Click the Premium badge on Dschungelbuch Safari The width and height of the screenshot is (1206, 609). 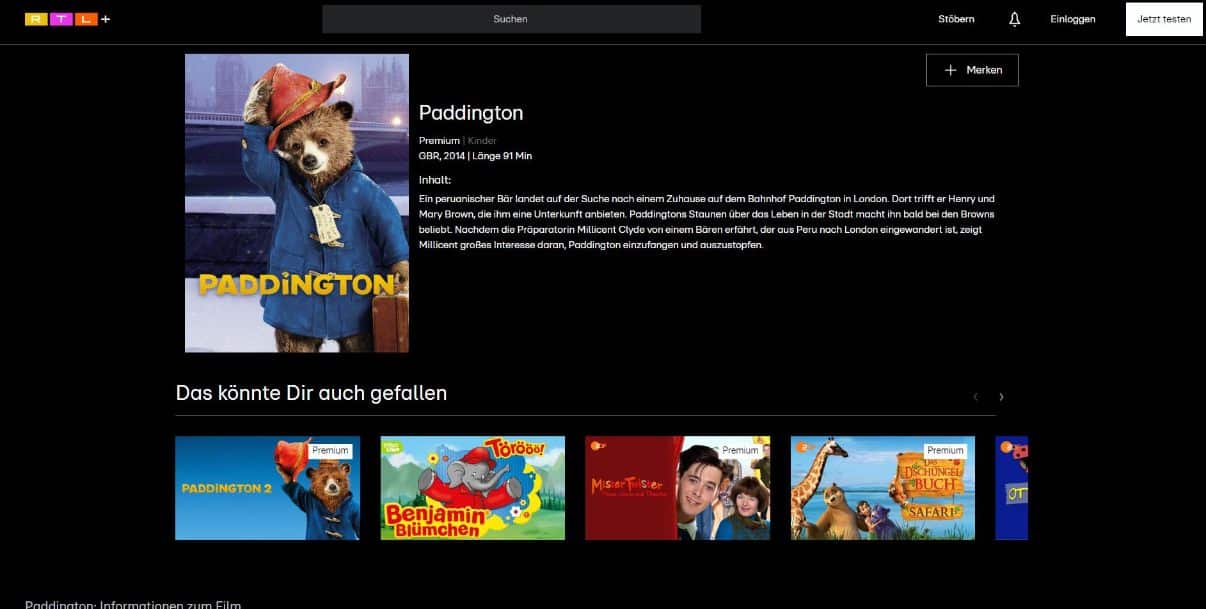[x=945, y=450]
